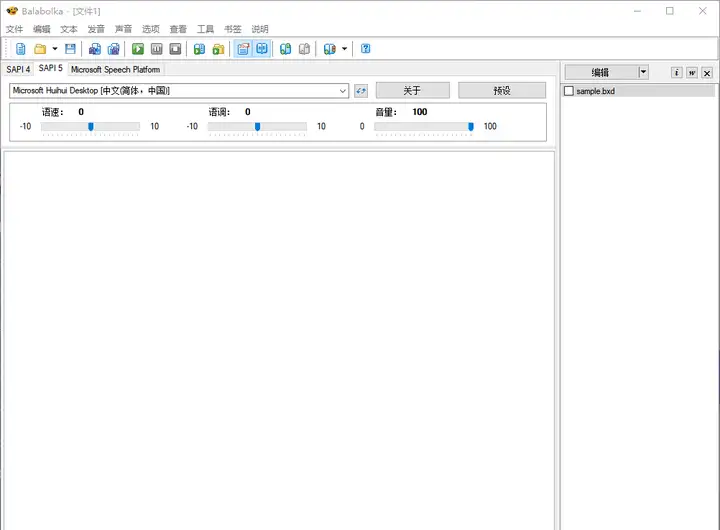This screenshot has height=530, width=720.
Task: Open the 选项 menu
Action: click(151, 29)
